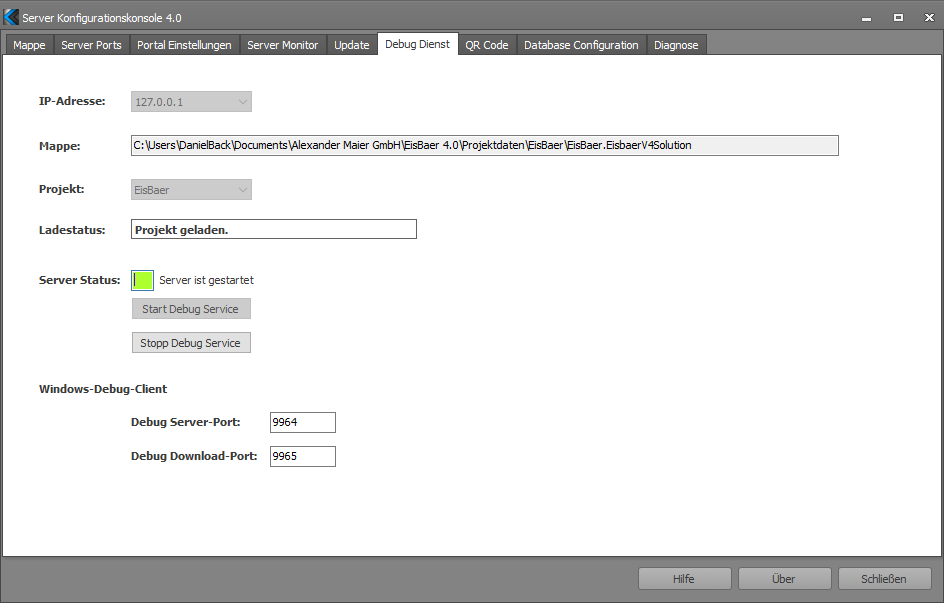Focus the Debug Download-Port field
The width and height of the screenshot is (944, 603).
pyautogui.click(x=303, y=456)
